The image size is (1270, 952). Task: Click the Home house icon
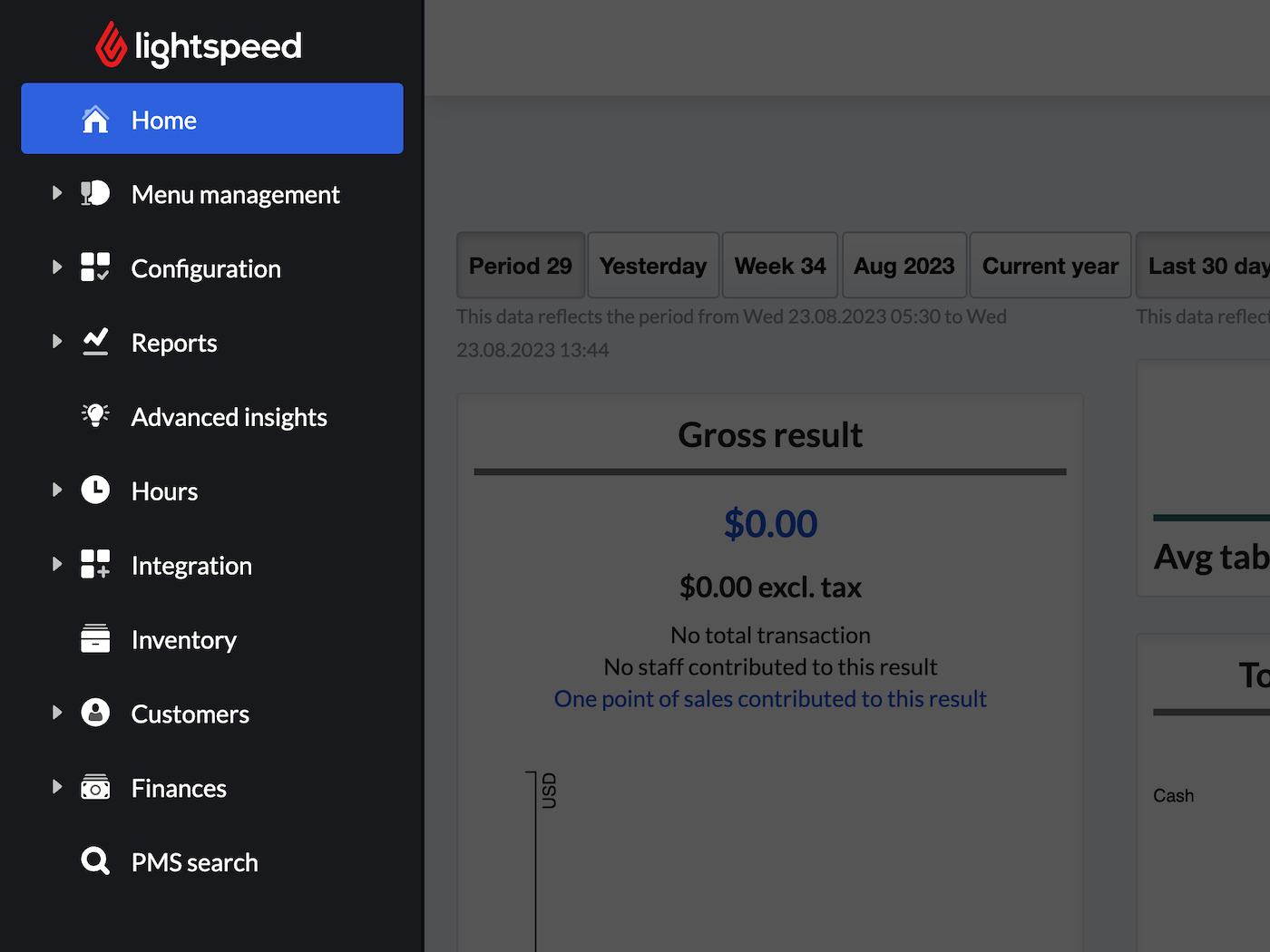click(x=95, y=120)
